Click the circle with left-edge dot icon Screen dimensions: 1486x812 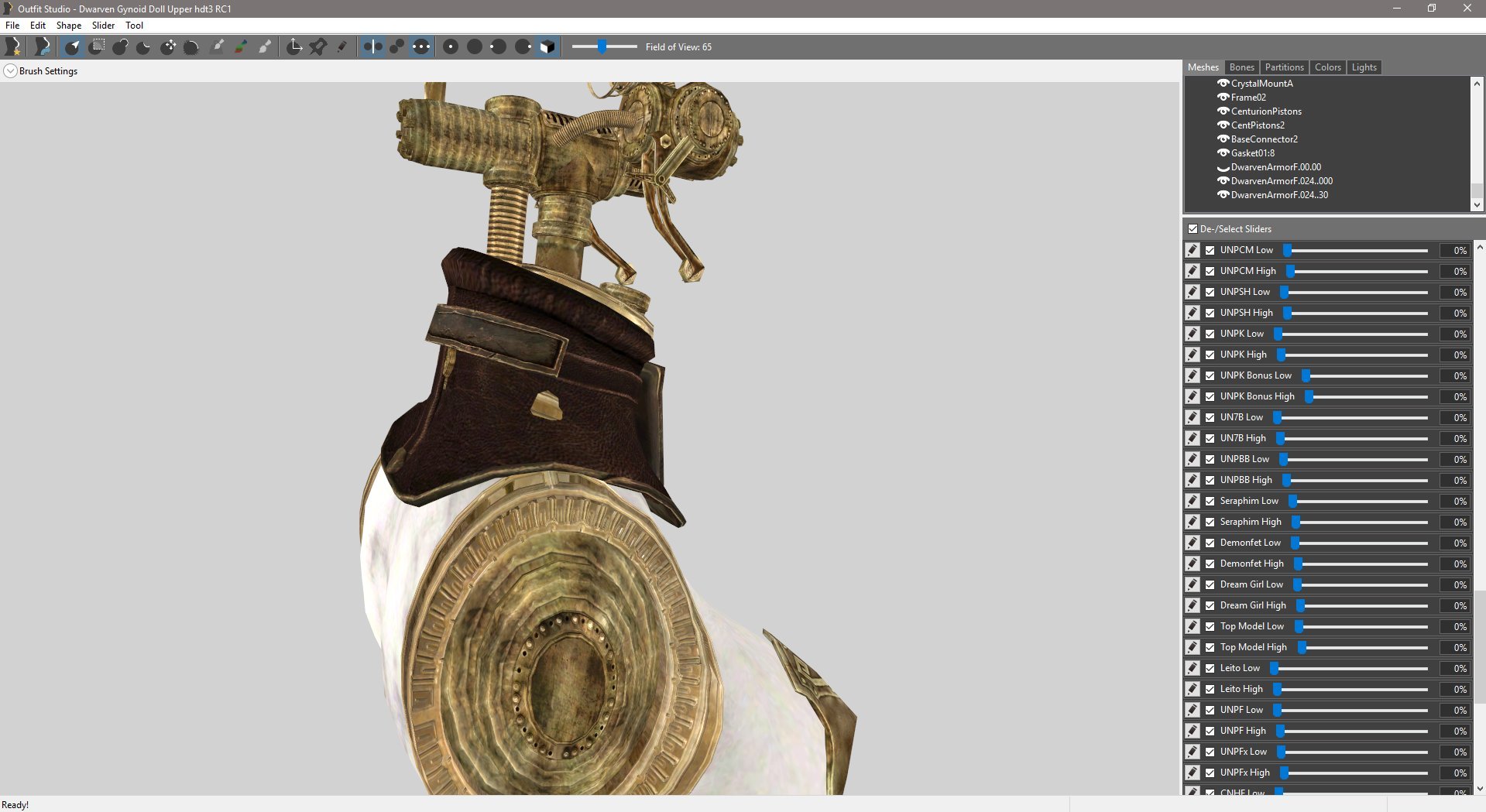coord(499,46)
